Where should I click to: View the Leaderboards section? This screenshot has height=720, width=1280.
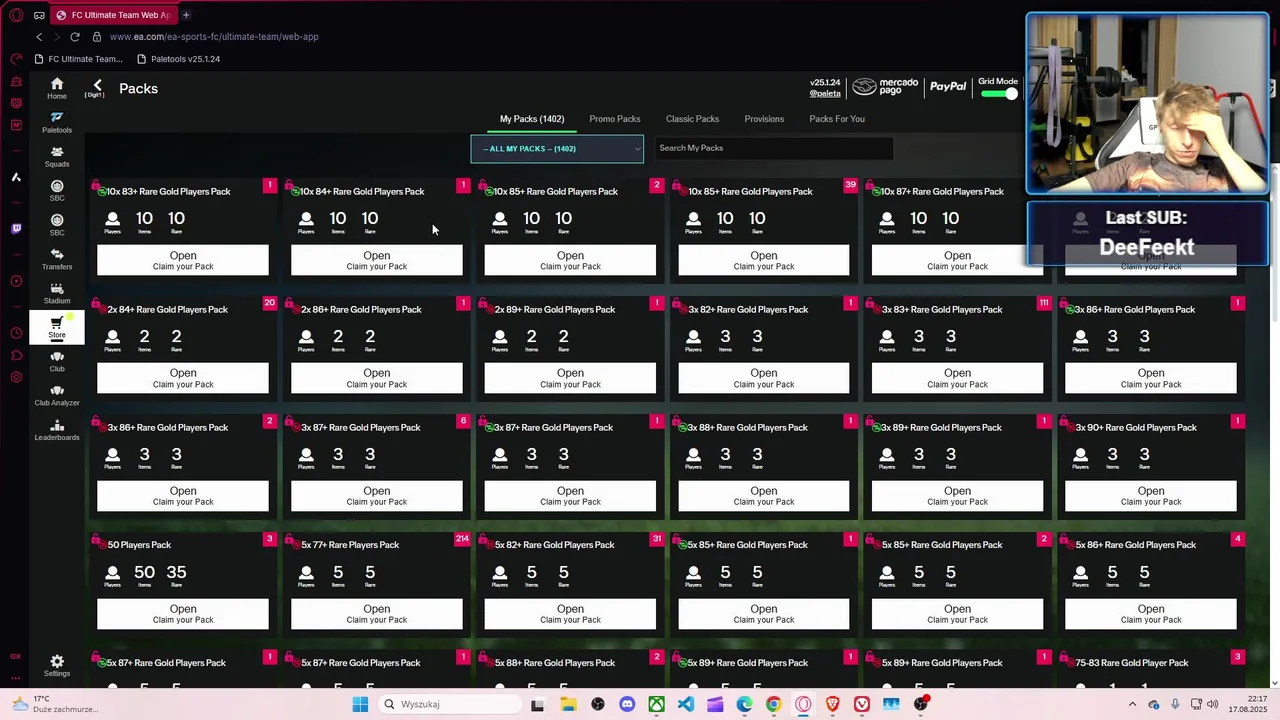click(57, 429)
